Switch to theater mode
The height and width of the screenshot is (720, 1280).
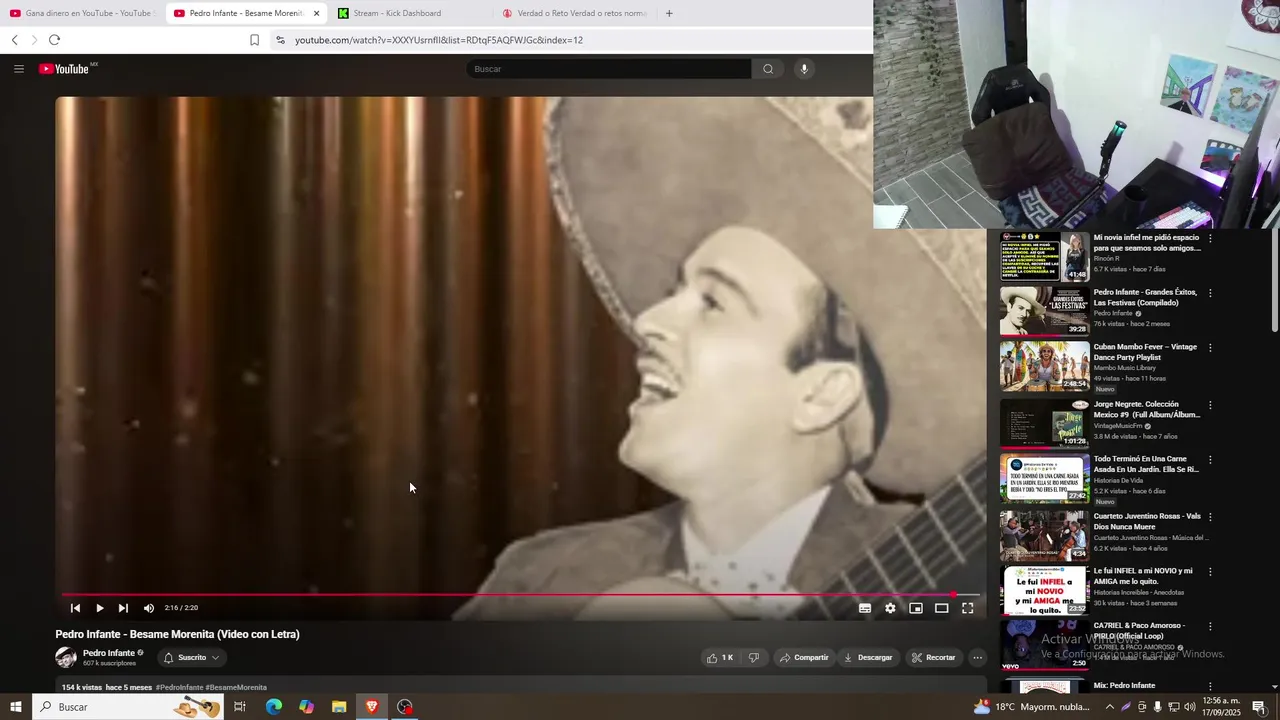[941, 608]
